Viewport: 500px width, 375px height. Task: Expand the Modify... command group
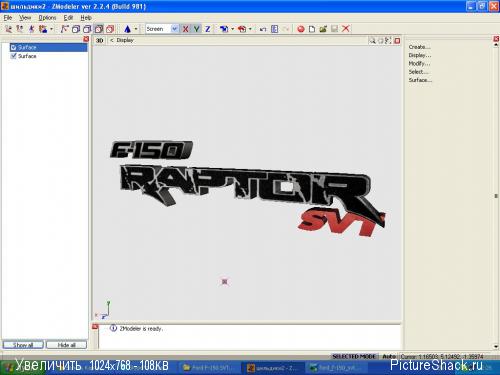coord(419,63)
